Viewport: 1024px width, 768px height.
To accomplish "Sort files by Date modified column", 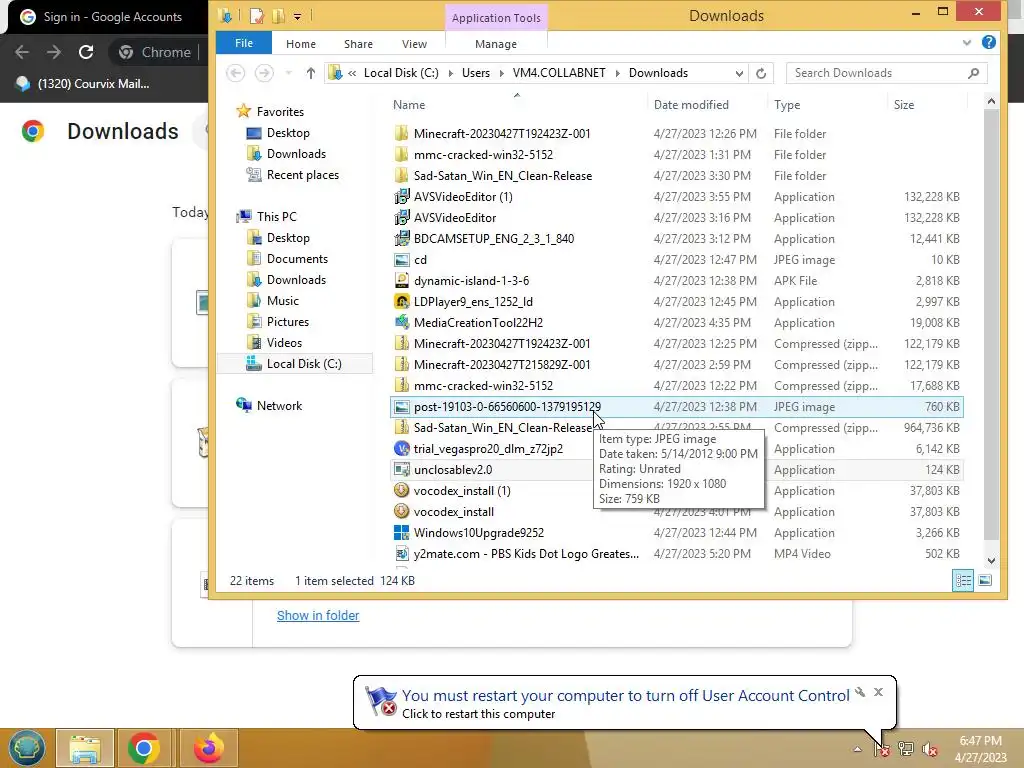I will [691, 104].
